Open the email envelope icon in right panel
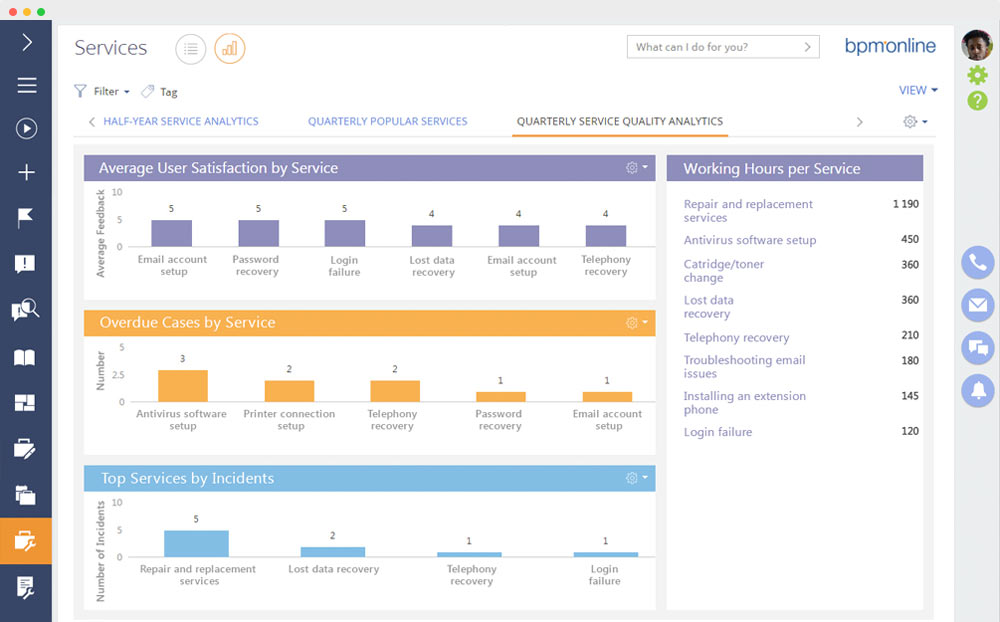 tap(977, 305)
